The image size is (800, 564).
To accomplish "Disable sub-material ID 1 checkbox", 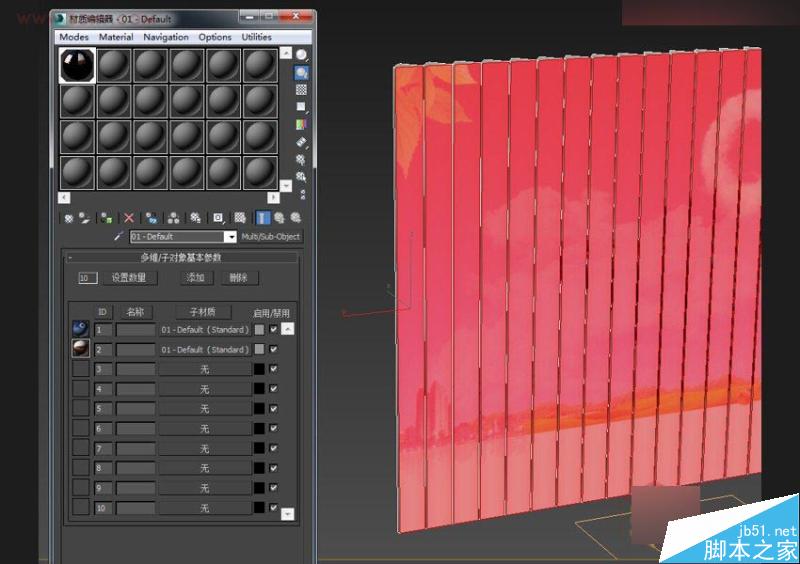I will pos(273,329).
